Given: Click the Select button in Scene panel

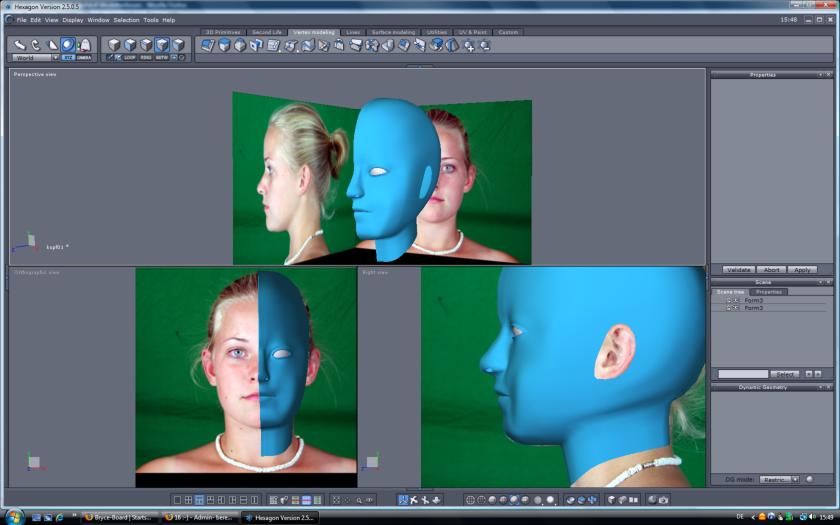Looking at the screenshot, I should [785, 374].
